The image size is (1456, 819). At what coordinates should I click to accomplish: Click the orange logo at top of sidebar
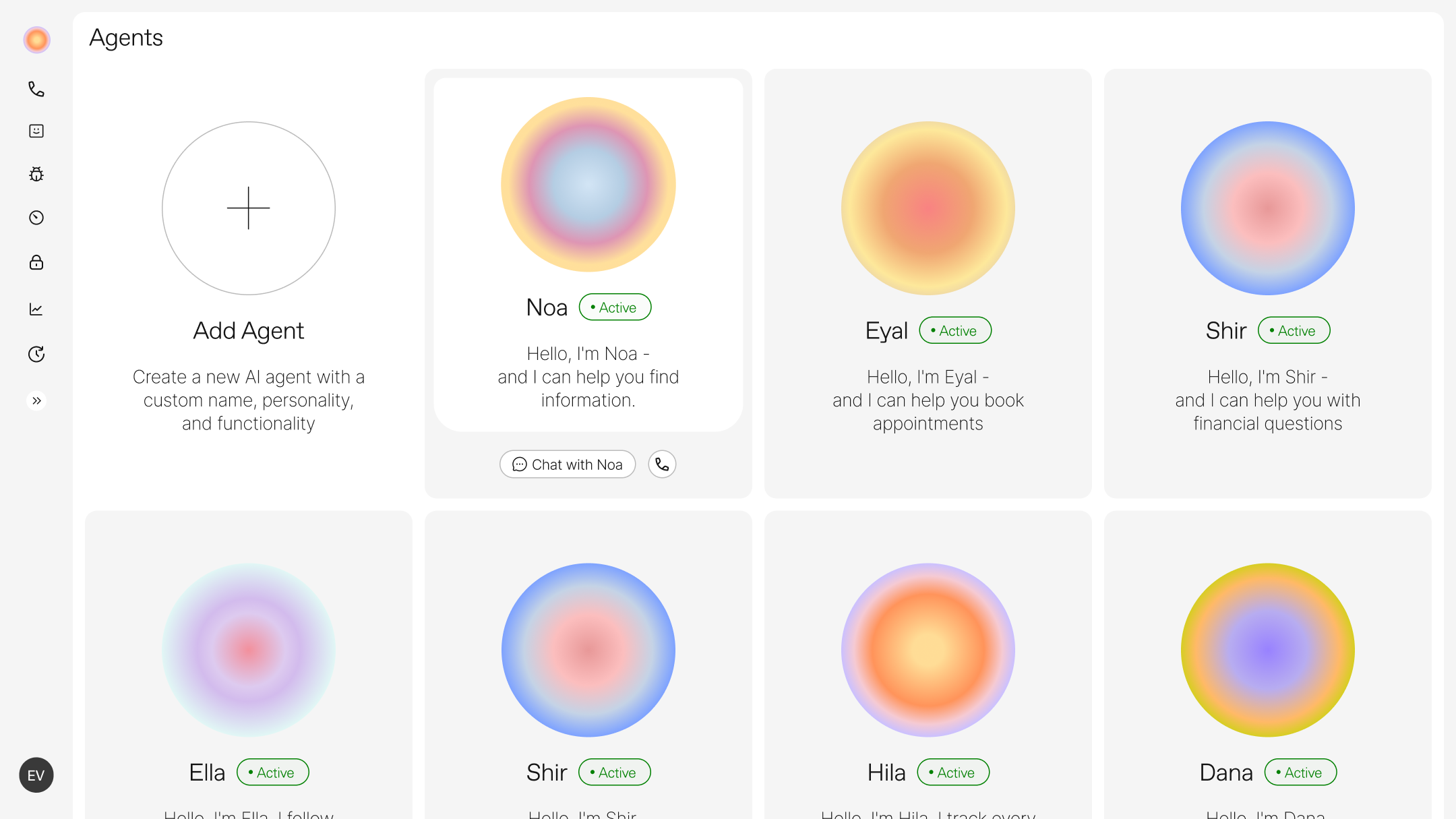36,40
